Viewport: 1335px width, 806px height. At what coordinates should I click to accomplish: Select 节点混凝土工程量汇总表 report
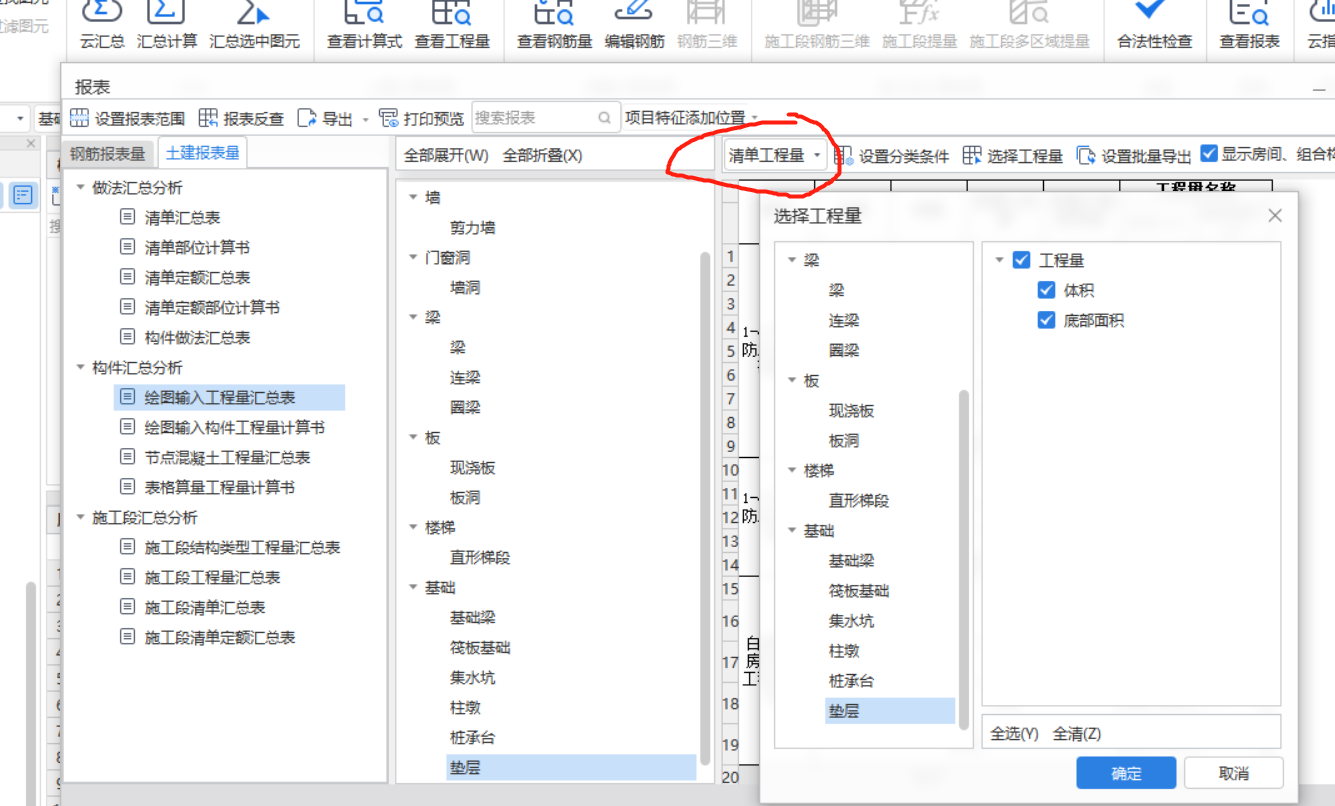tap(227, 457)
